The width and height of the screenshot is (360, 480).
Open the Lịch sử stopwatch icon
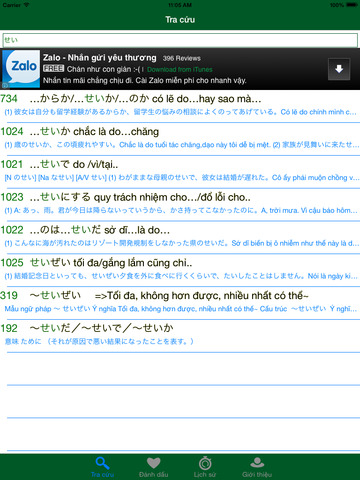point(205,463)
